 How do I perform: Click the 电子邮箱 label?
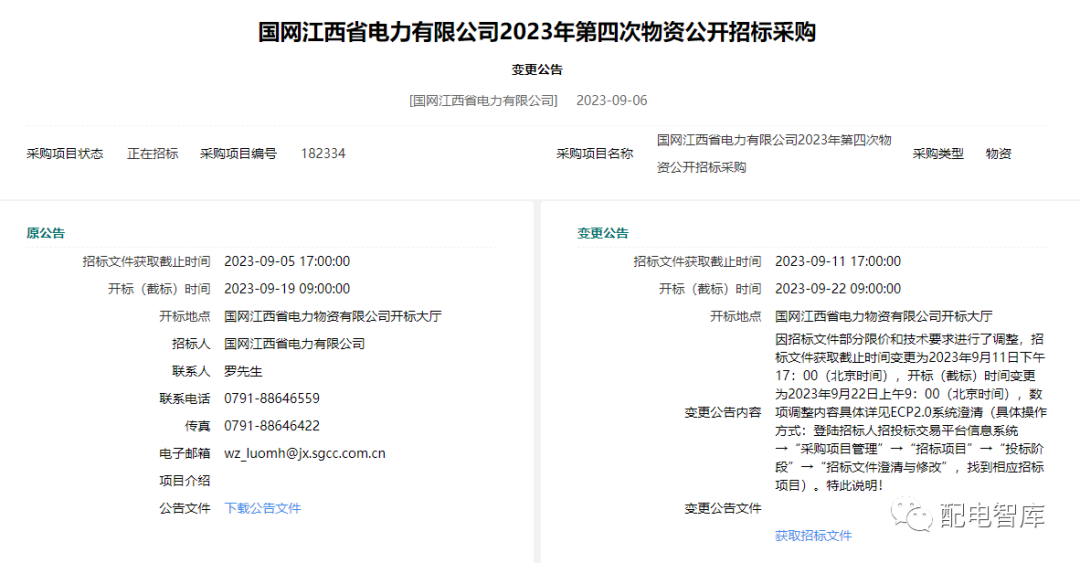click(185, 453)
